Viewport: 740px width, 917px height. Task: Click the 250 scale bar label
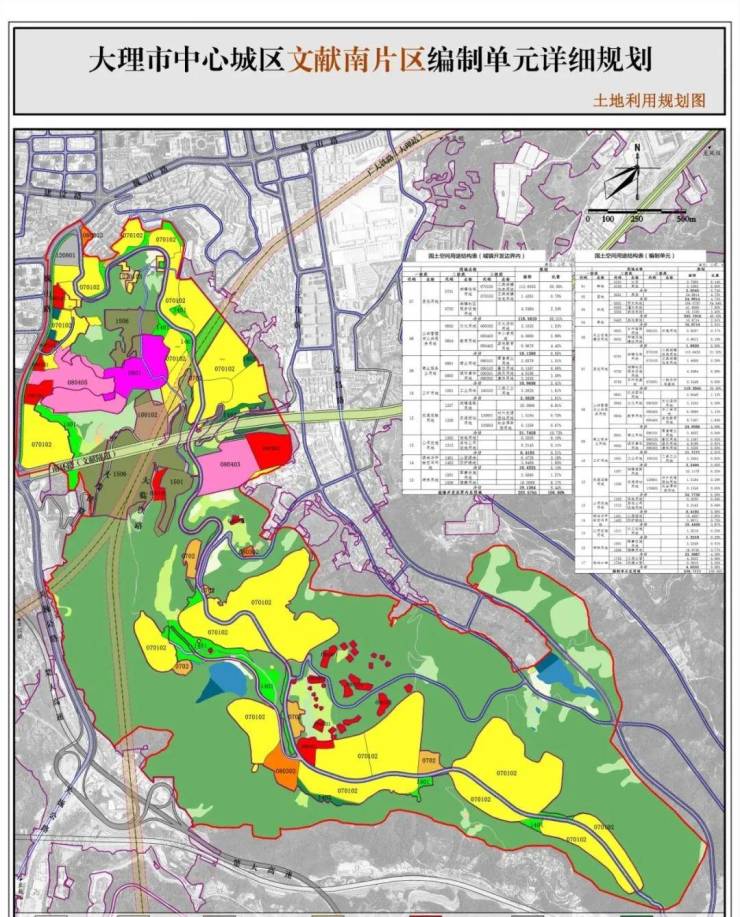point(637,219)
